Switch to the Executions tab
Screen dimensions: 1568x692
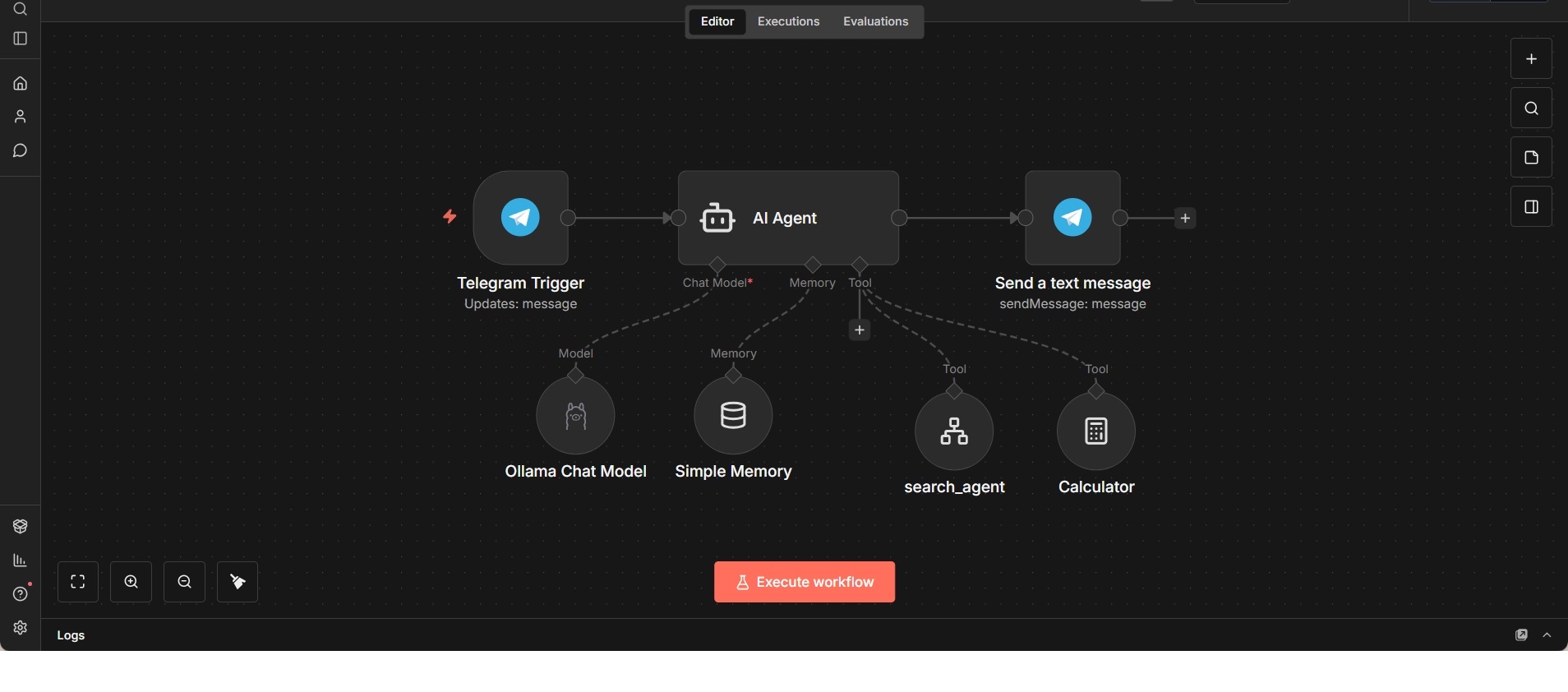click(788, 21)
